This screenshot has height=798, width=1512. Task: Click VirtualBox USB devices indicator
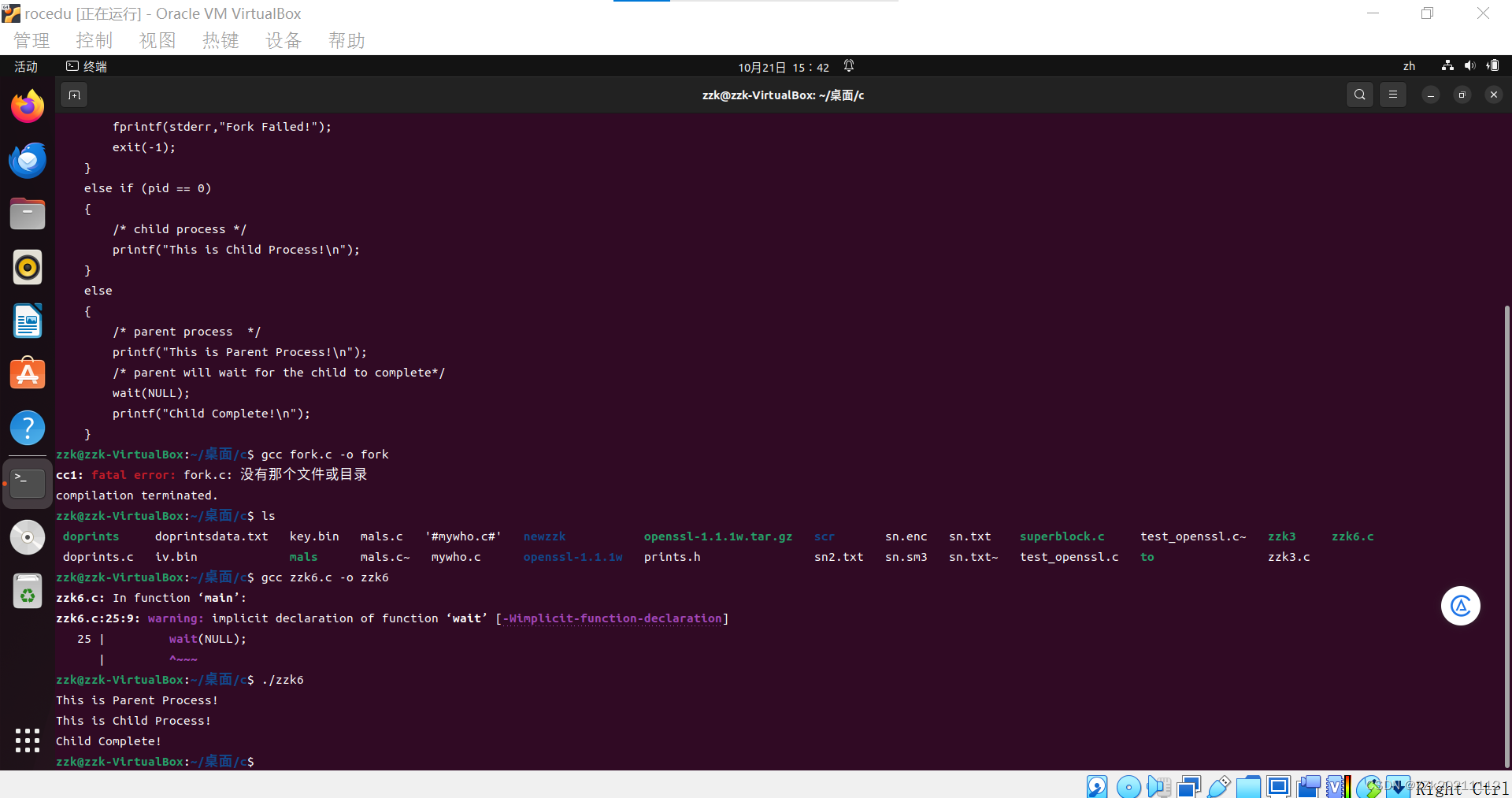click(1219, 786)
